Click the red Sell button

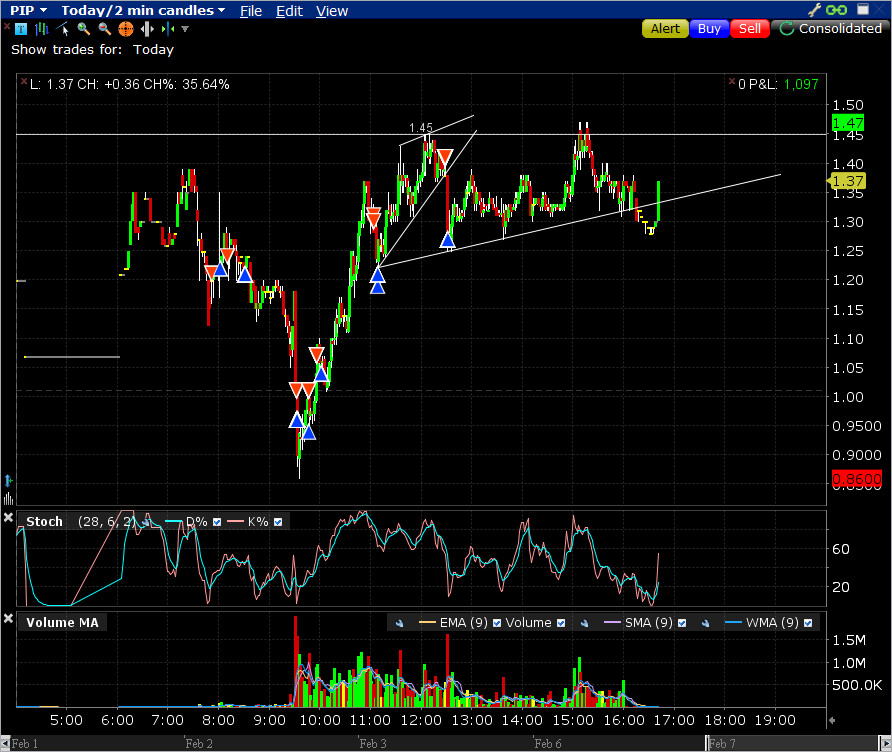pos(750,28)
